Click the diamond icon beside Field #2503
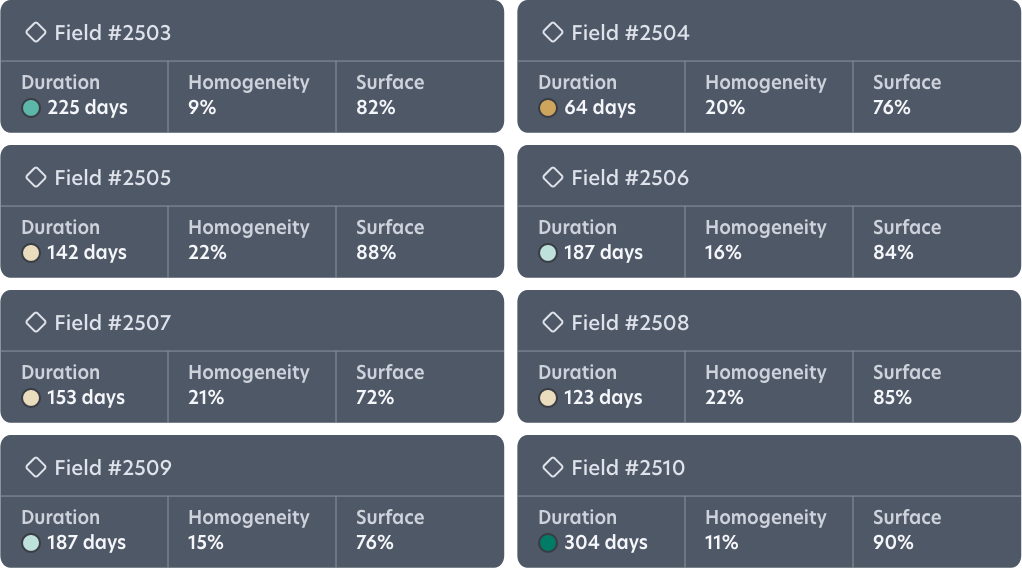Image resolution: width=1022 pixels, height=569 pixels. click(36, 33)
